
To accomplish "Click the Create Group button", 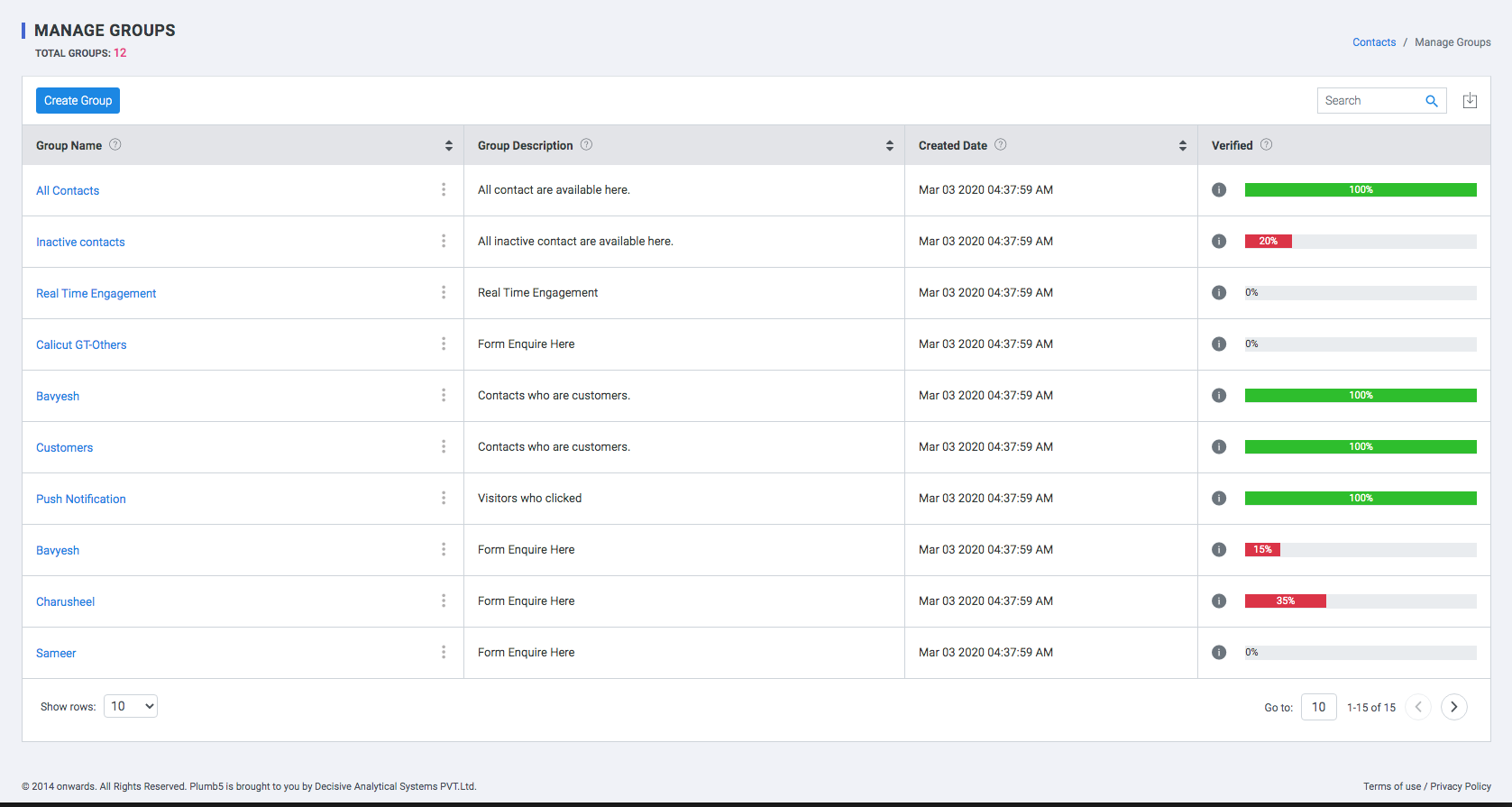I will [x=78, y=100].
